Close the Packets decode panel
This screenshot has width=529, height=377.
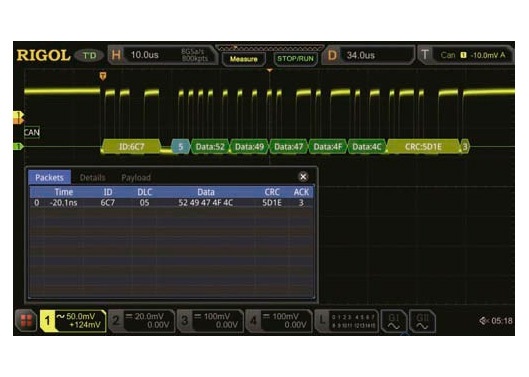pyautogui.click(x=303, y=177)
